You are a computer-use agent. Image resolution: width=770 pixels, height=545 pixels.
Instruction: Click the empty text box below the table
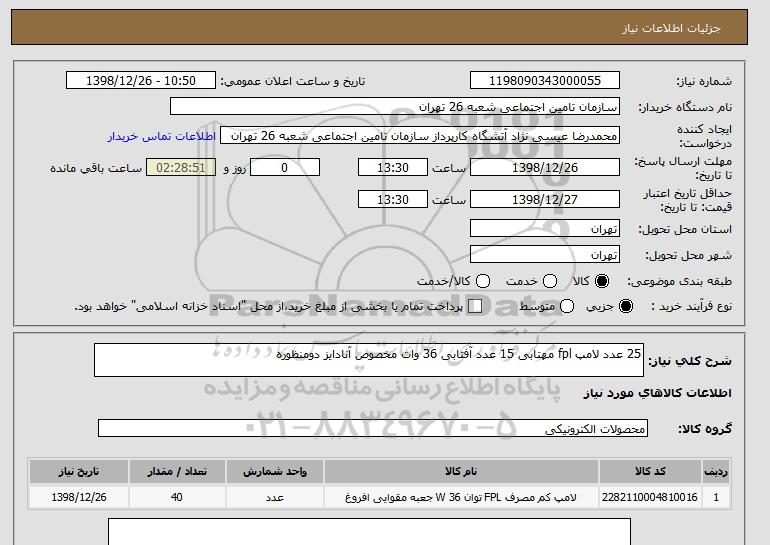369,532
